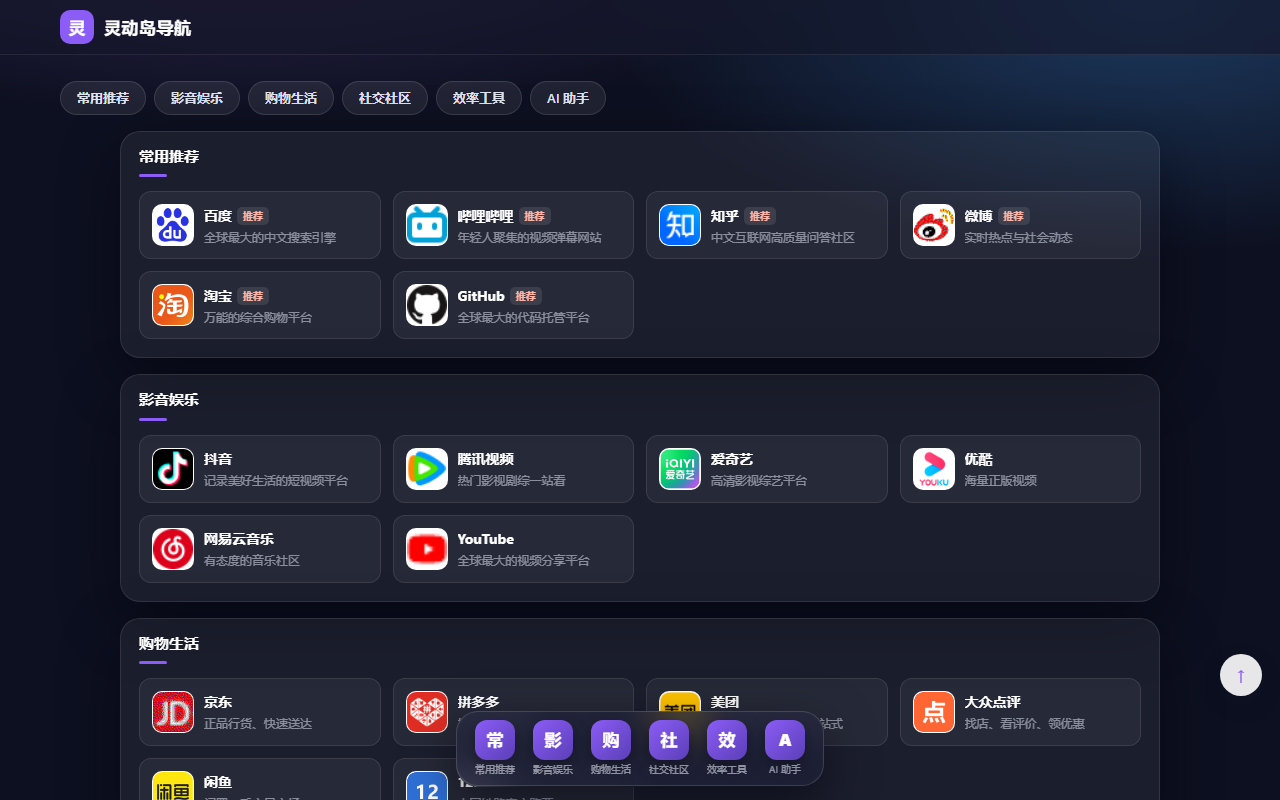The height and width of the screenshot is (800, 1280).
Task: Open the orange 大众点评 icon
Action: pos(934,712)
